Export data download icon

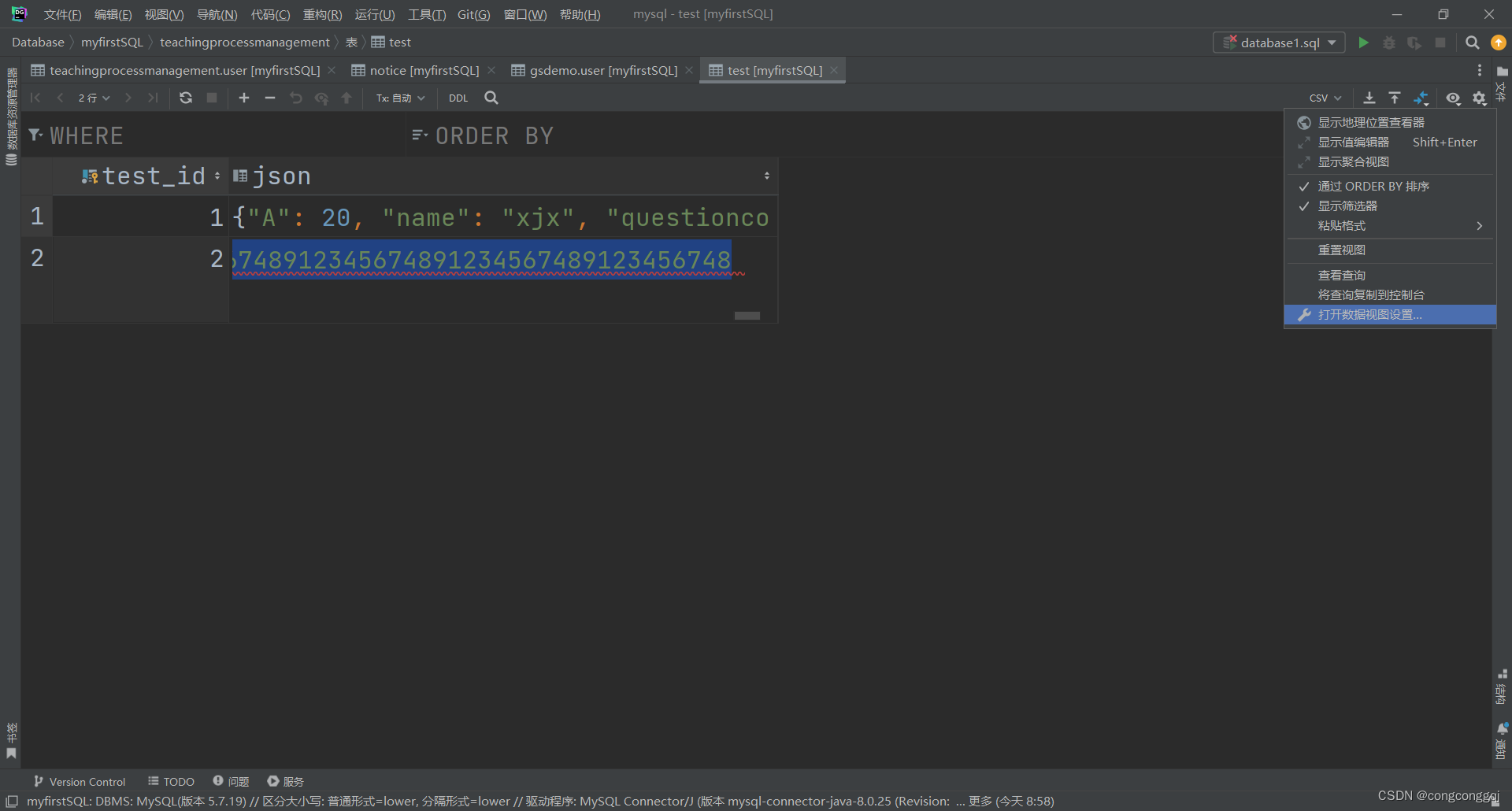click(x=1369, y=98)
